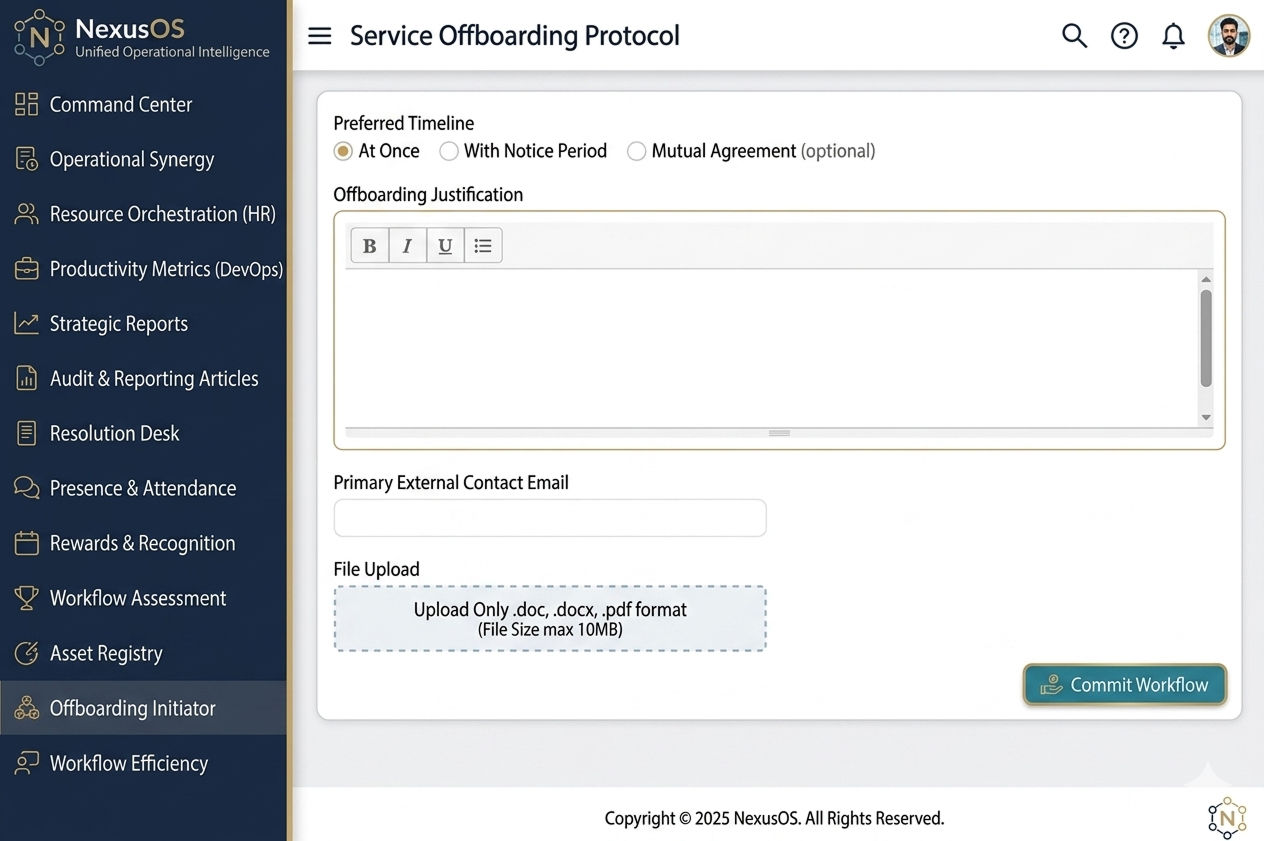Open the notifications bell
The height and width of the screenshot is (841, 1264).
click(1173, 36)
